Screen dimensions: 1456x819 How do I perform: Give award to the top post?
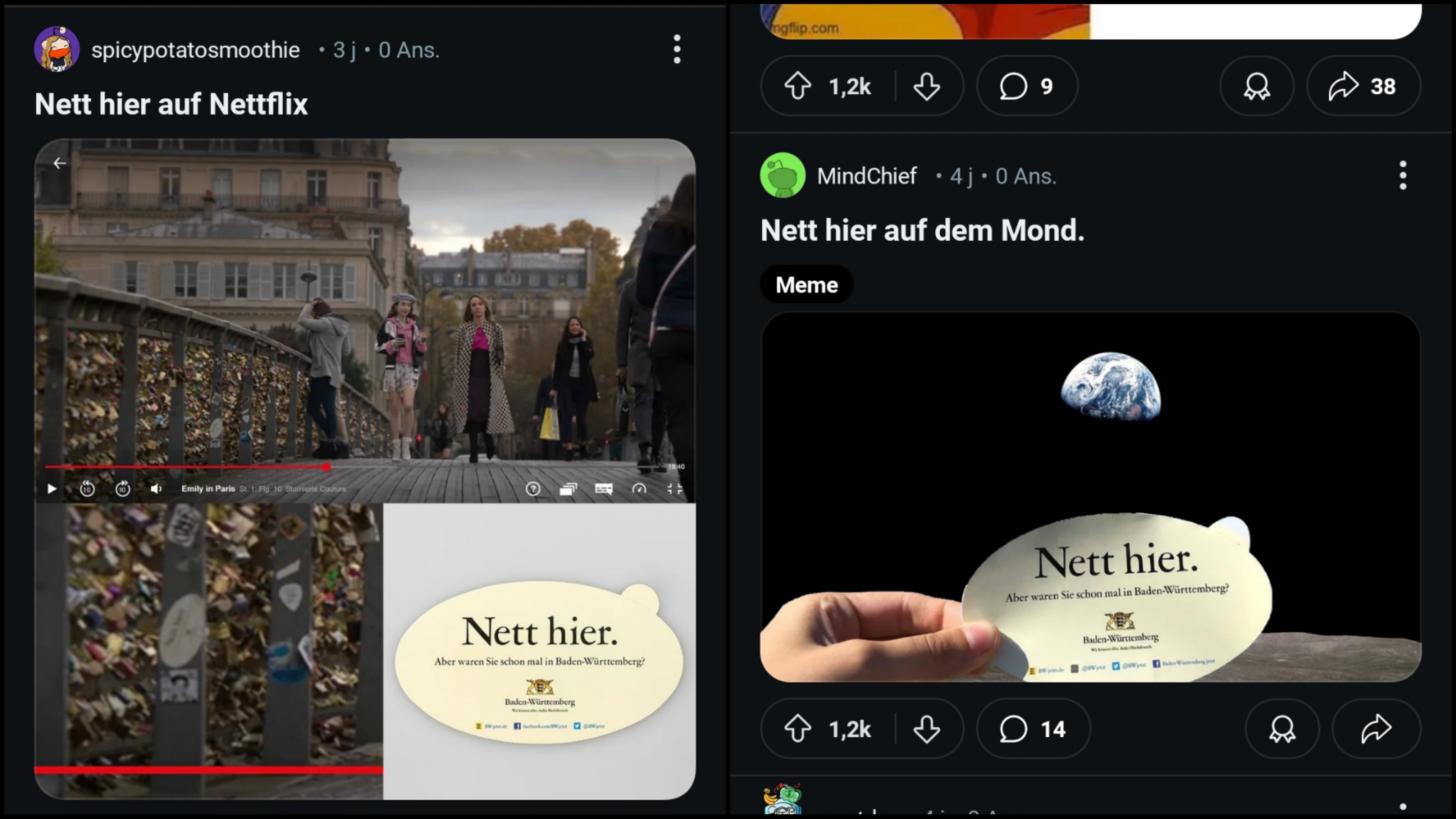pyautogui.click(x=1256, y=86)
